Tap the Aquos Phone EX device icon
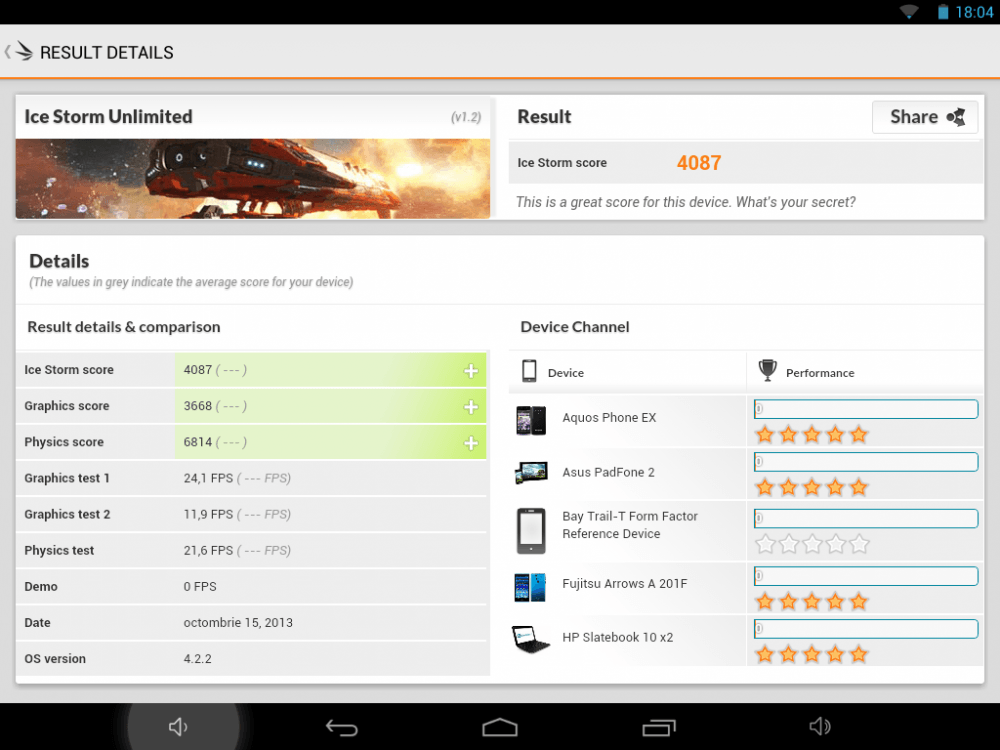Screen dimensions: 1000x750 point(531,419)
